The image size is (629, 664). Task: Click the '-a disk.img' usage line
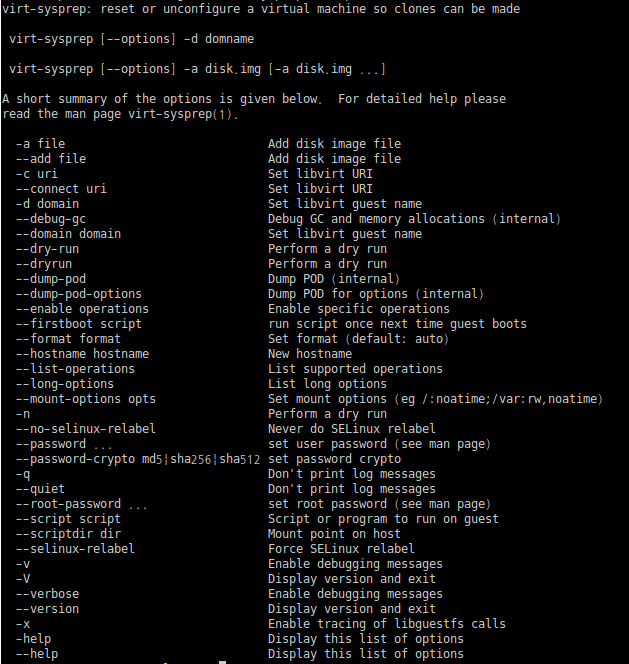(x=197, y=69)
